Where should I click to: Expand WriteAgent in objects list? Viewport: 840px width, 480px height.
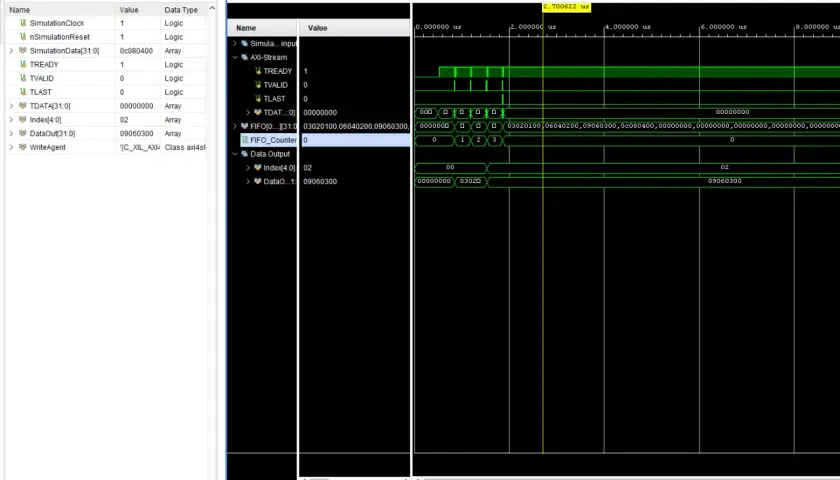pos(11,147)
